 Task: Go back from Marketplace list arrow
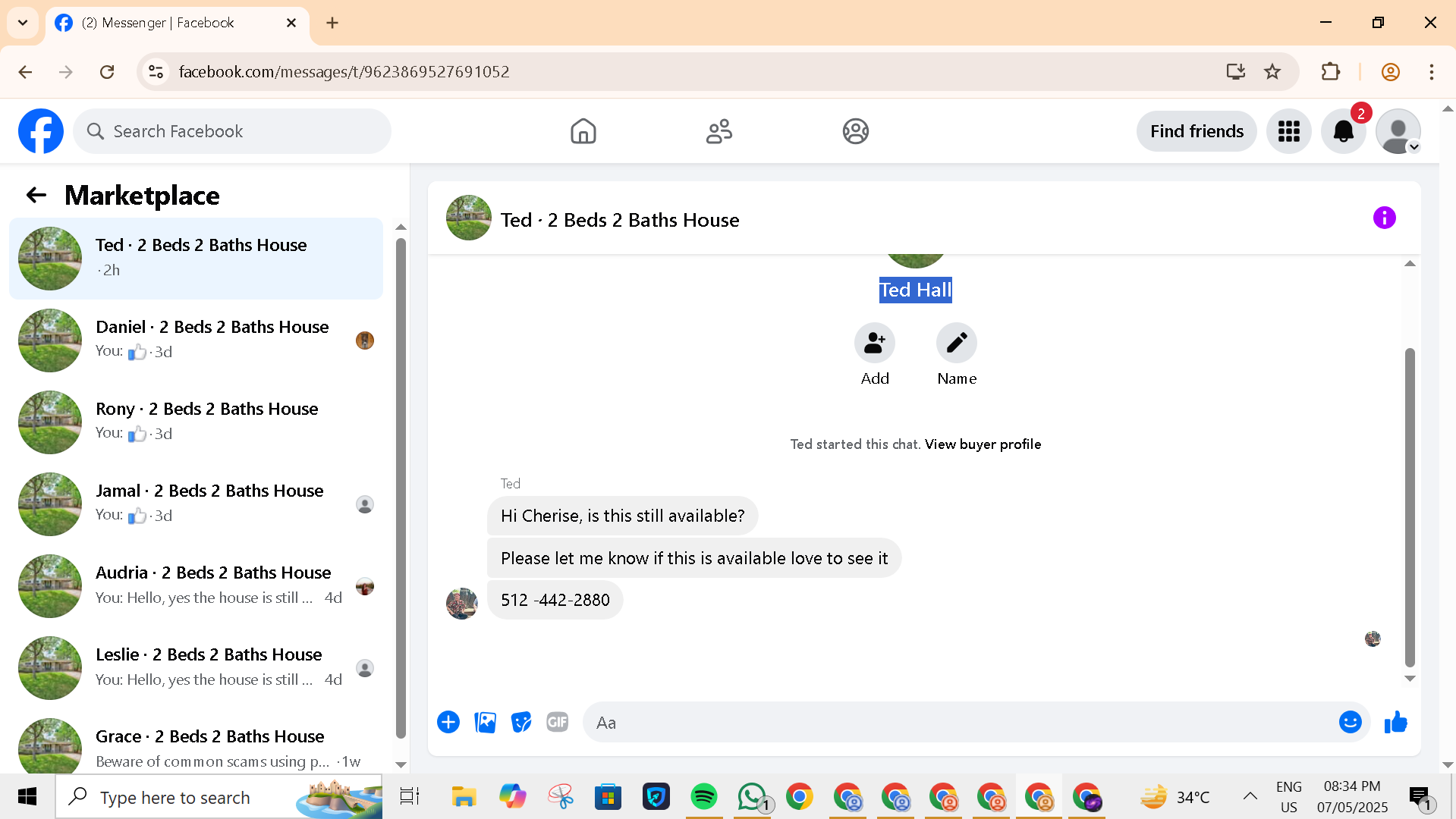tap(36, 196)
